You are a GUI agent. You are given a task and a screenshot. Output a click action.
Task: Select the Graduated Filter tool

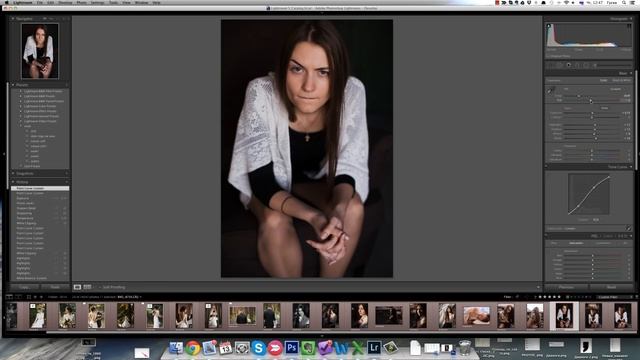click(577, 65)
